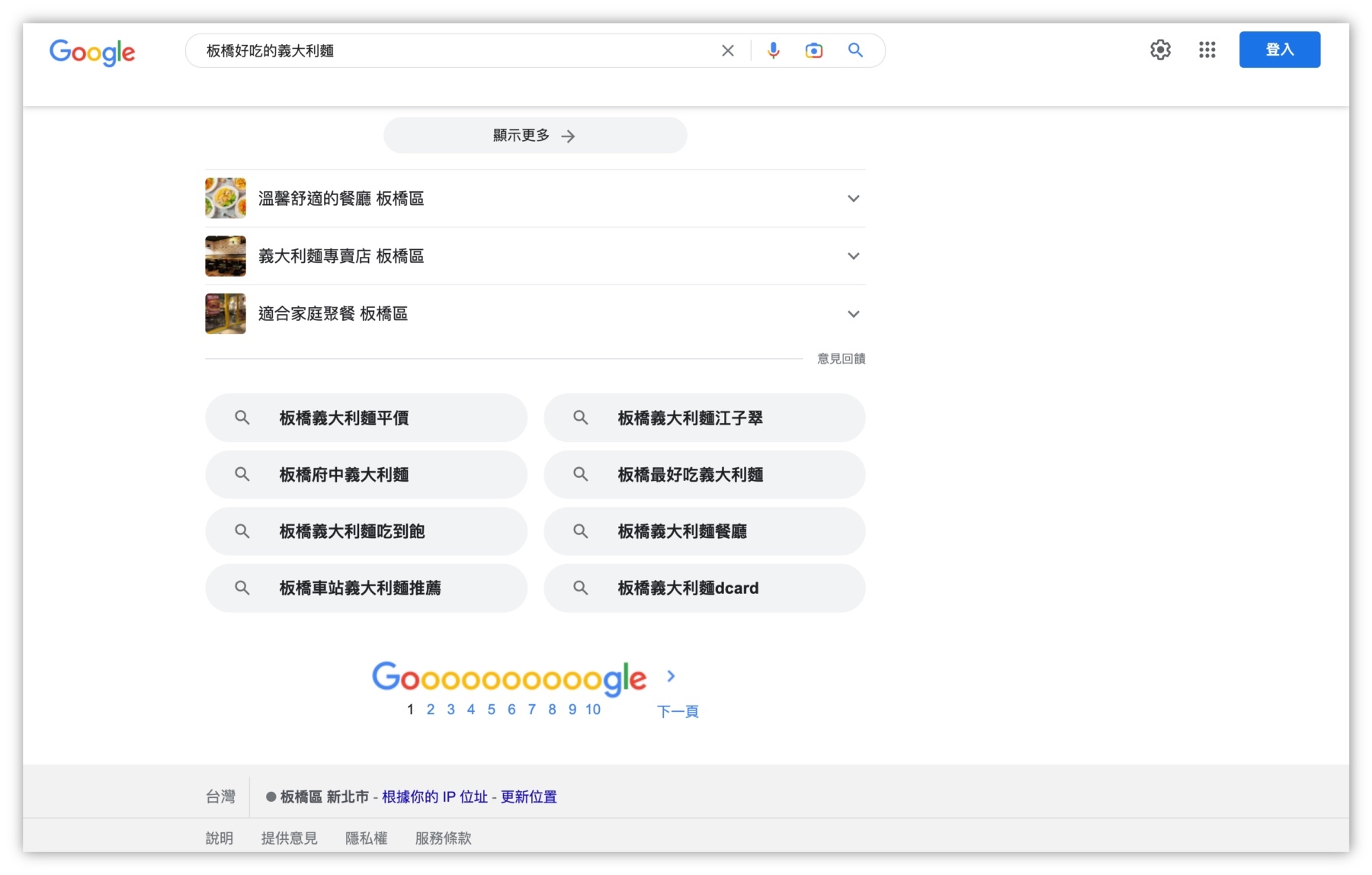Expand 溫馨舒適的餐廳 板橋區 section
This screenshot has width=1372, height=875.
tap(853, 199)
